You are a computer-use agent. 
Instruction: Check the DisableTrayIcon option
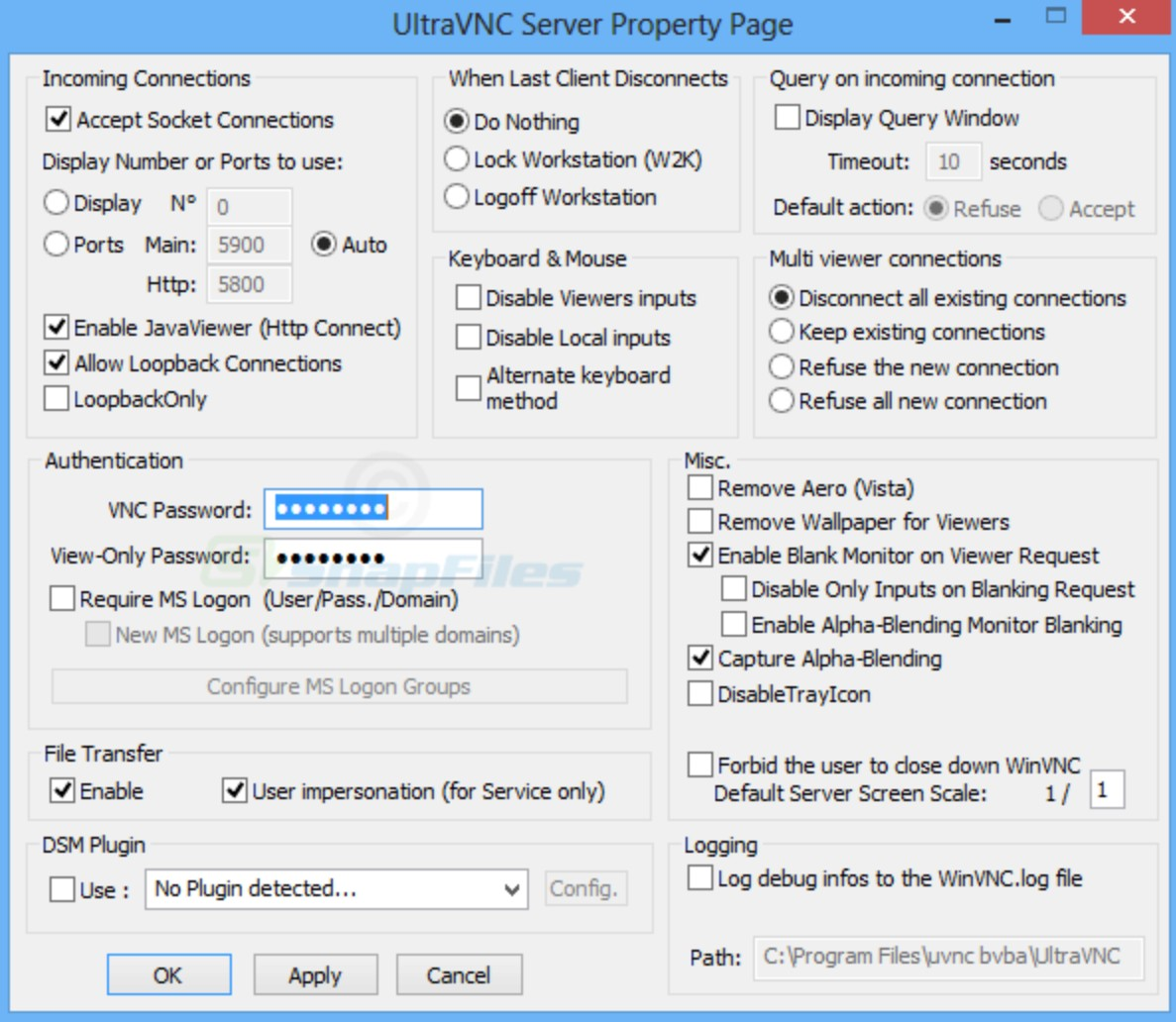coord(700,693)
